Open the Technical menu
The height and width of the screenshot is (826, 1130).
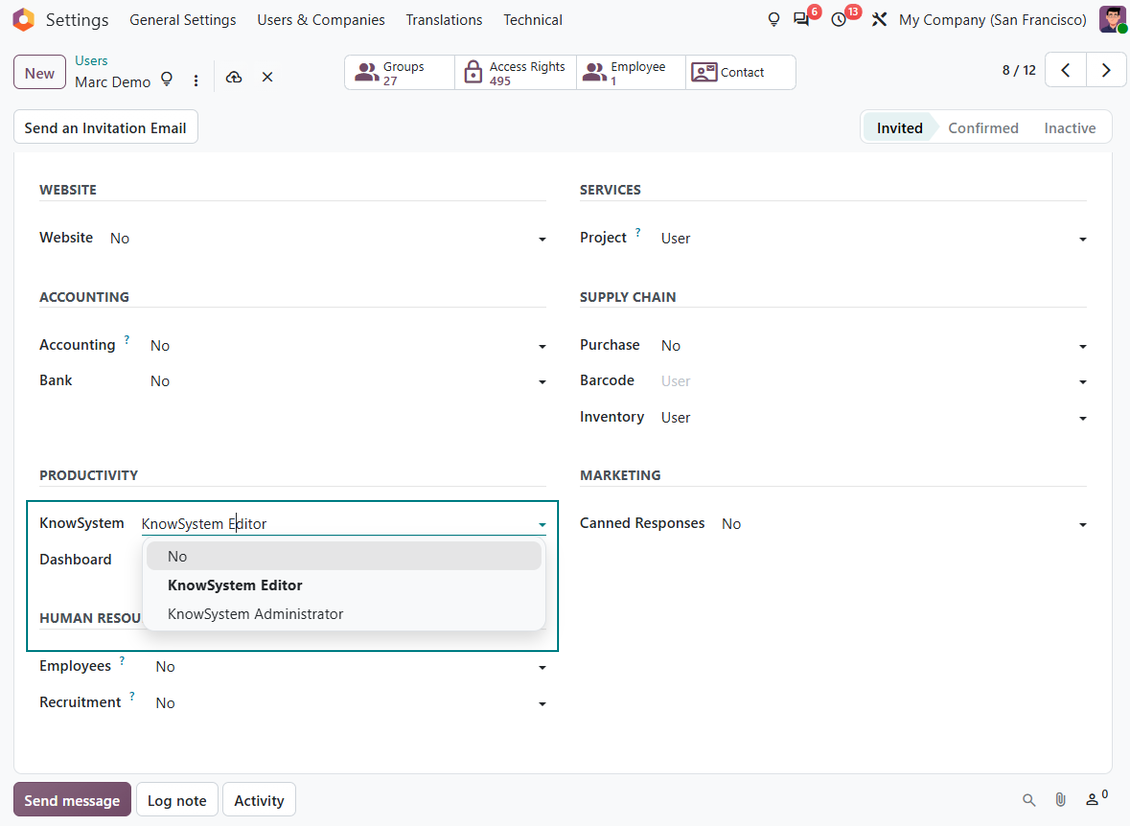[533, 19]
